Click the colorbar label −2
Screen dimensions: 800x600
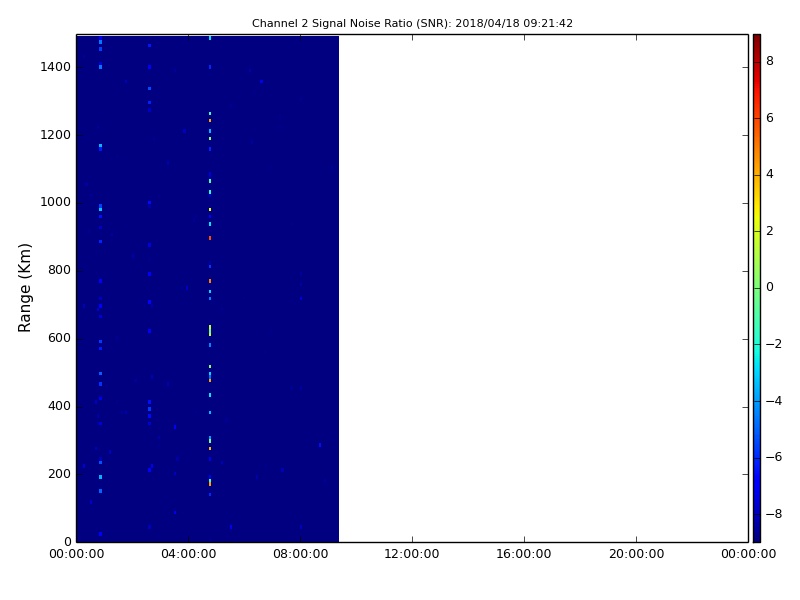click(774, 344)
